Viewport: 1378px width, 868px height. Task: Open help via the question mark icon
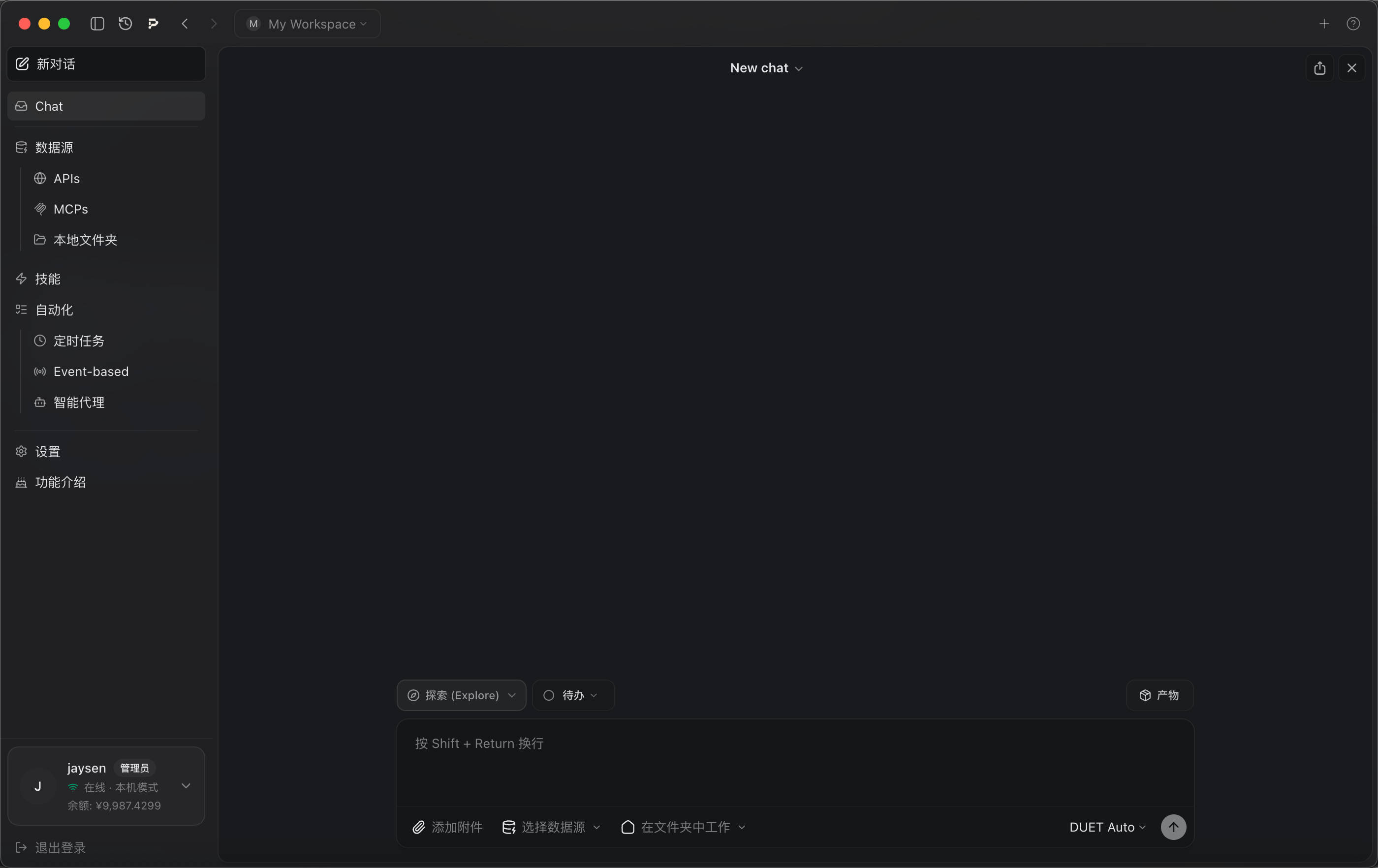1354,24
